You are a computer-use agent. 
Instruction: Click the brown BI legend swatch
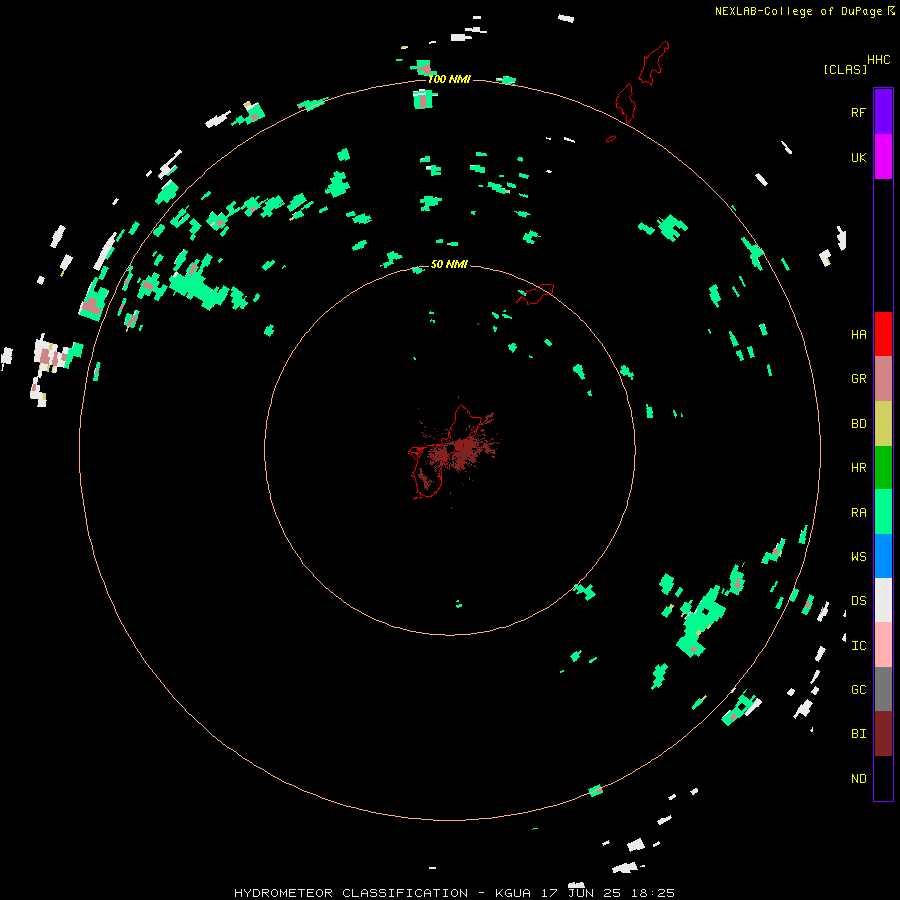pyautogui.click(x=883, y=734)
